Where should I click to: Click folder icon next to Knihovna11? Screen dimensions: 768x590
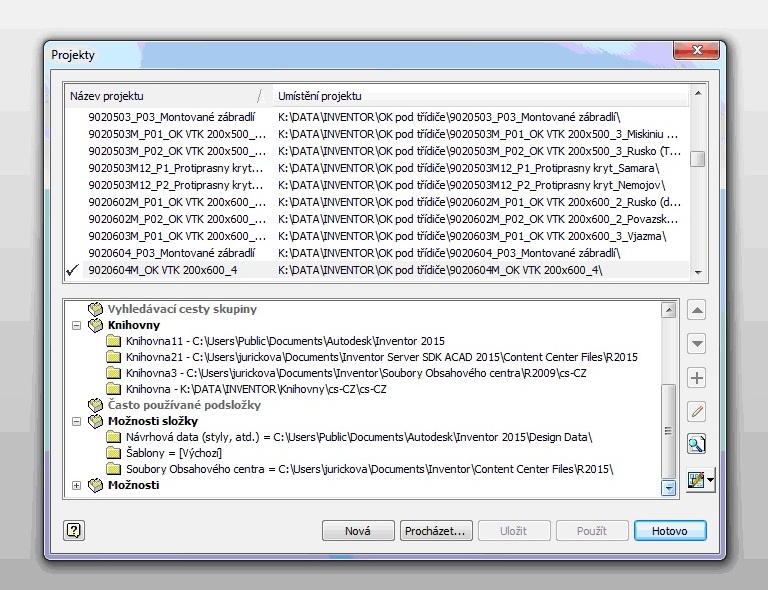click(x=114, y=341)
